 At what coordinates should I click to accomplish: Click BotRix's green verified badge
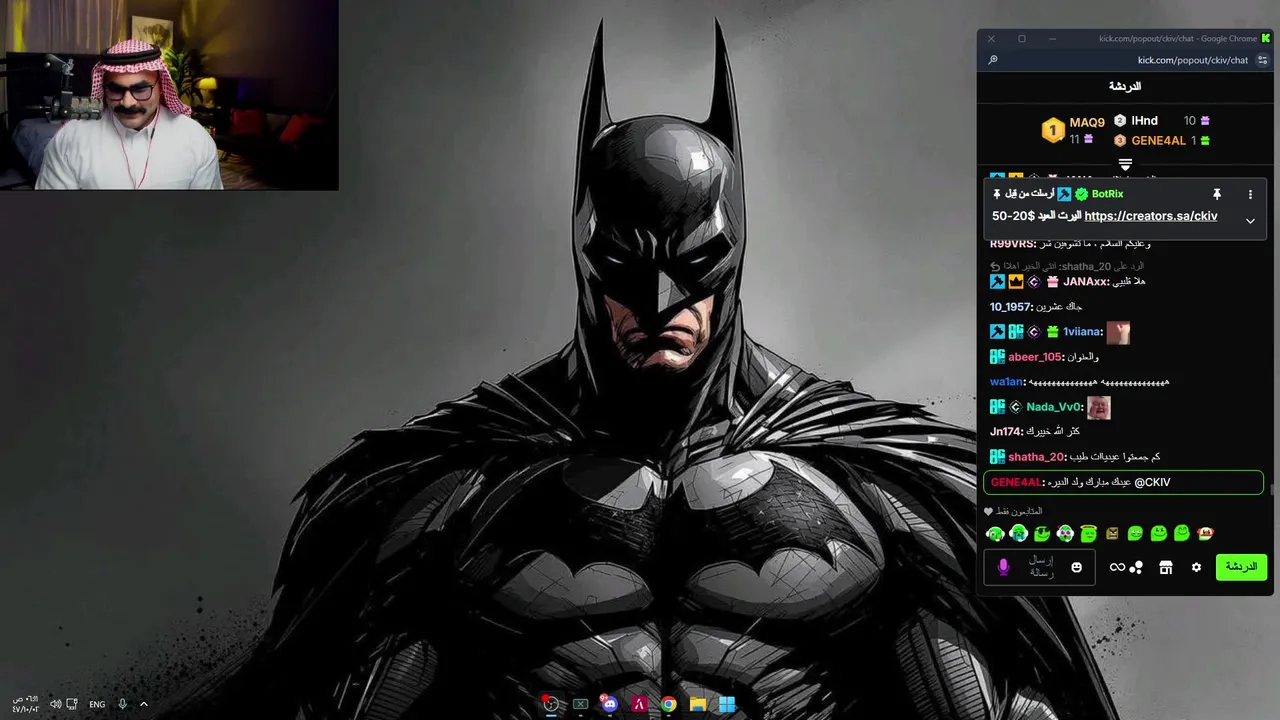(1081, 194)
